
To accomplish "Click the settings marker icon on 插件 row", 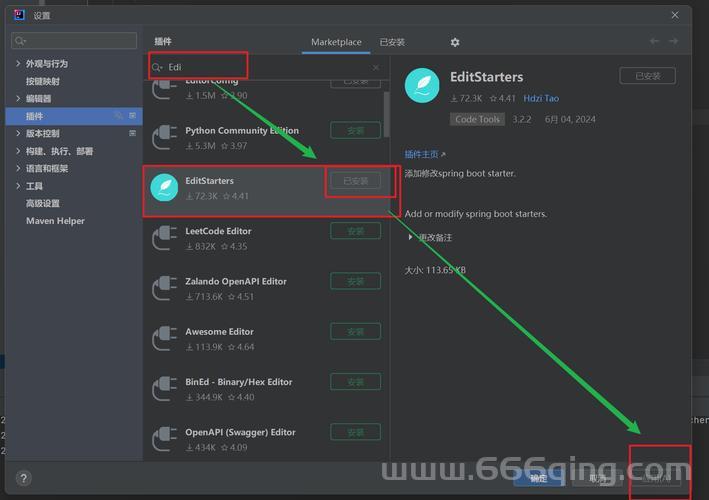I will (132, 116).
